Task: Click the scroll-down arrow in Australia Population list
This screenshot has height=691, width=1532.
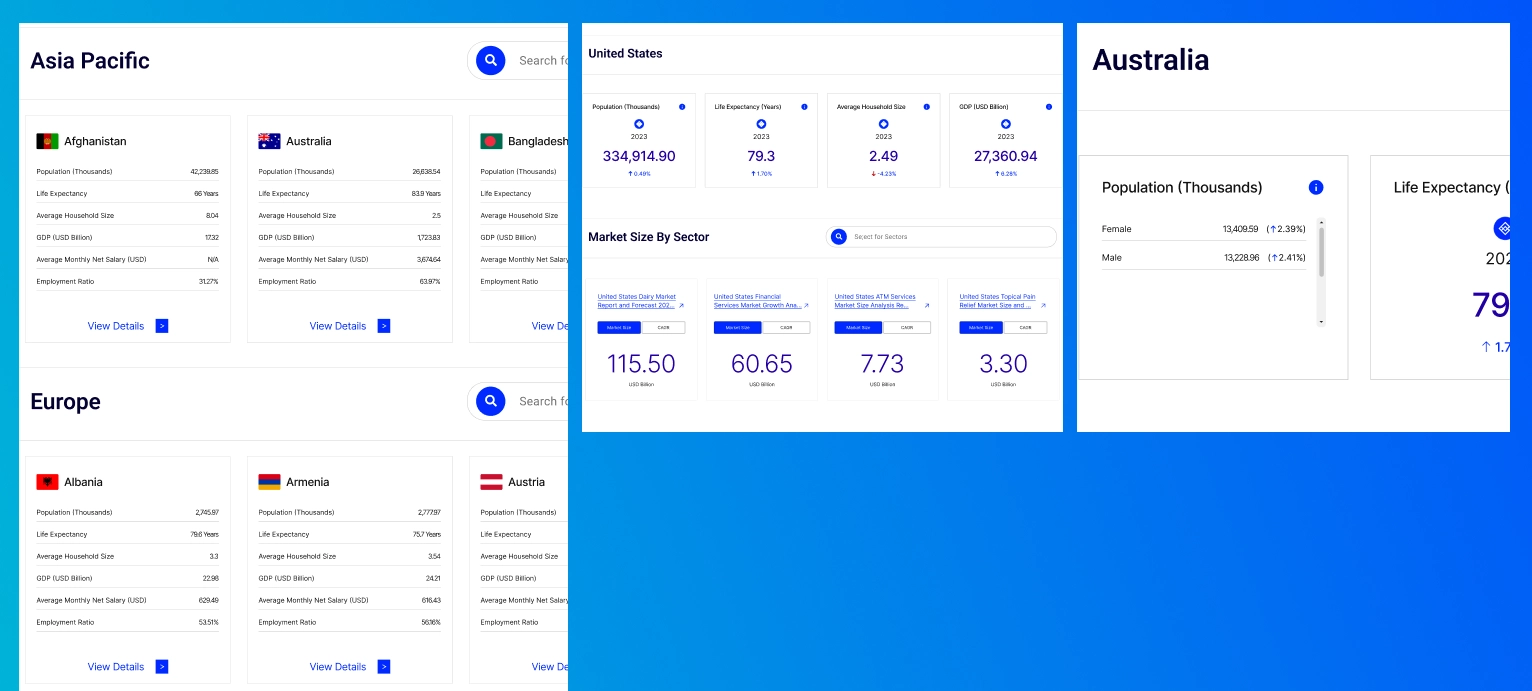Action: coord(1321,322)
